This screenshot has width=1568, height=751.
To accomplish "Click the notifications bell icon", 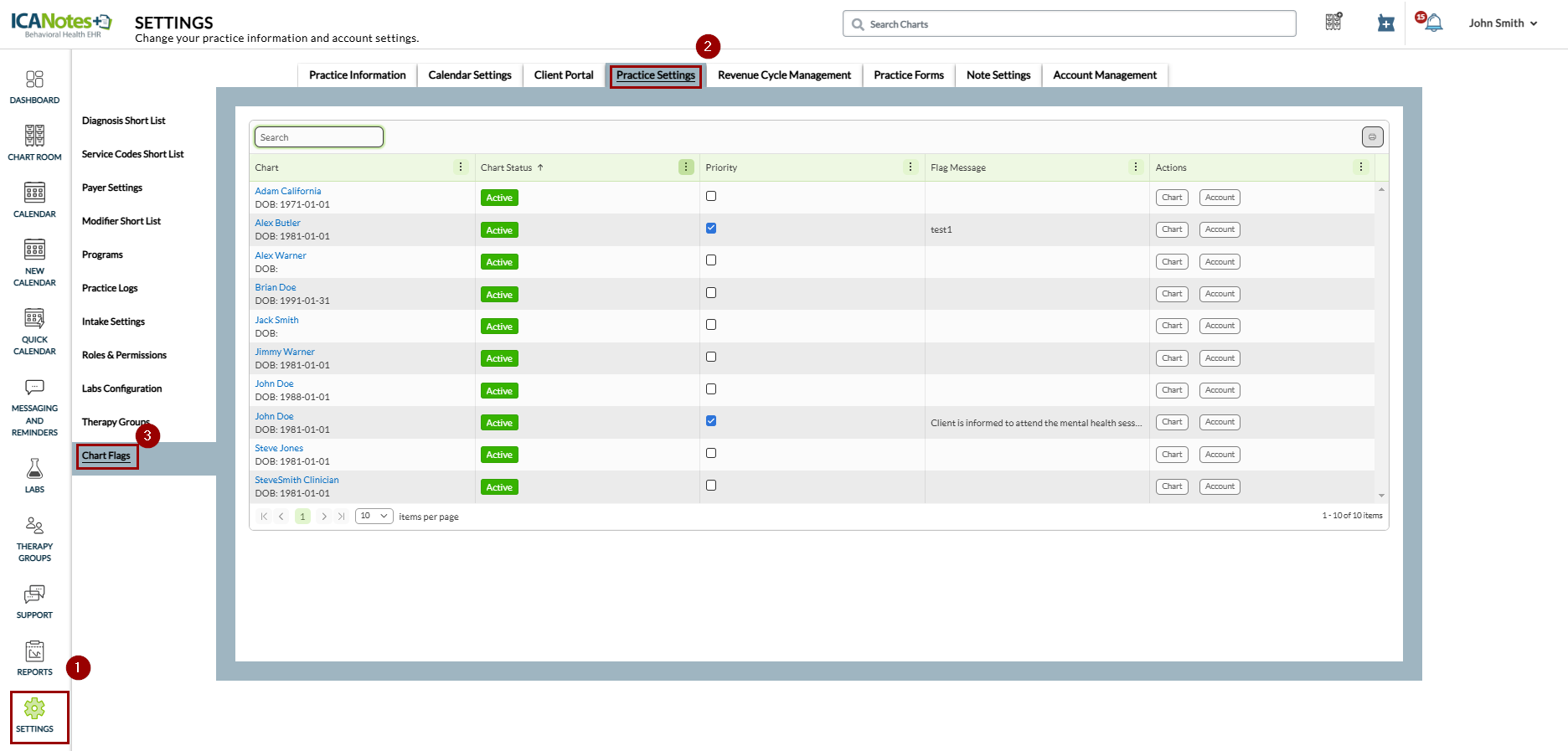I will point(1433,23).
